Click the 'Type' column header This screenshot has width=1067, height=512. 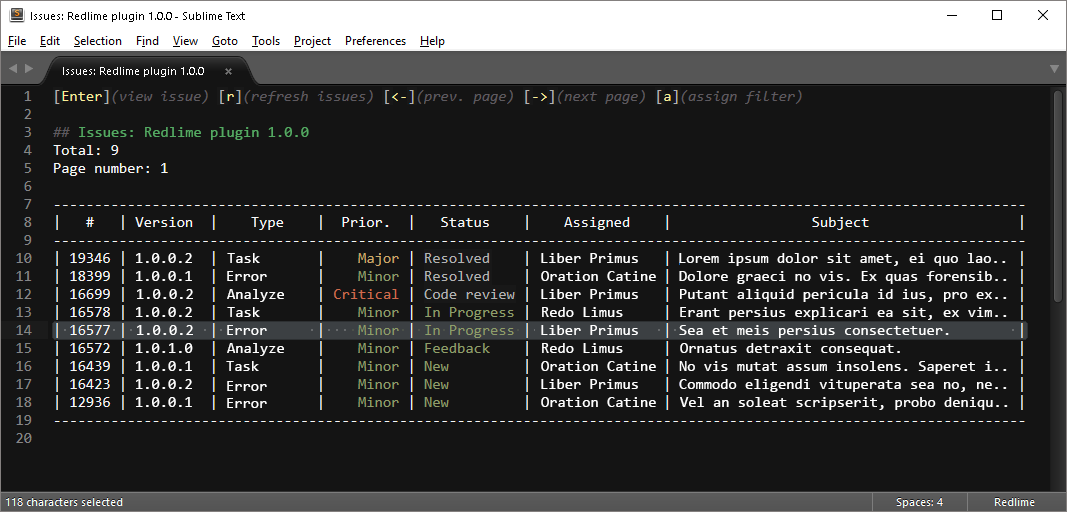267,222
